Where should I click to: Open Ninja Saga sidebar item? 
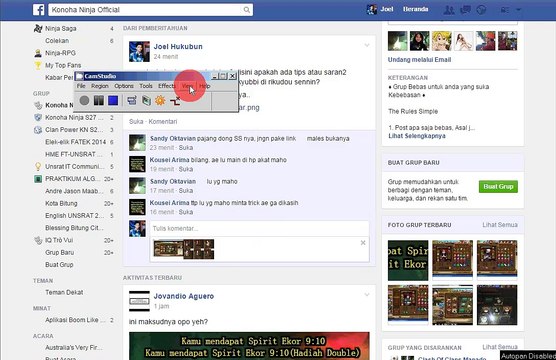click(61, 28)
